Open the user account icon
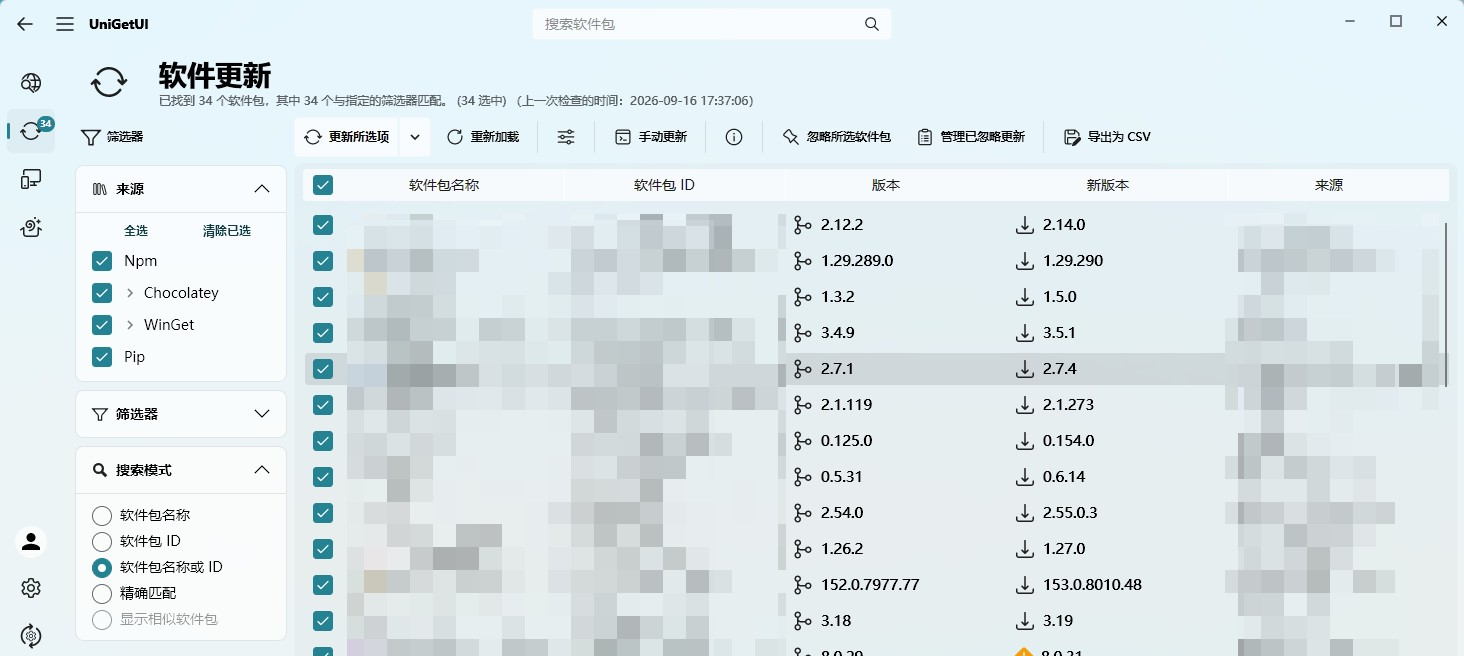Image resolution: width=1464 pixels, height=656 pixels. coord(31,541)
